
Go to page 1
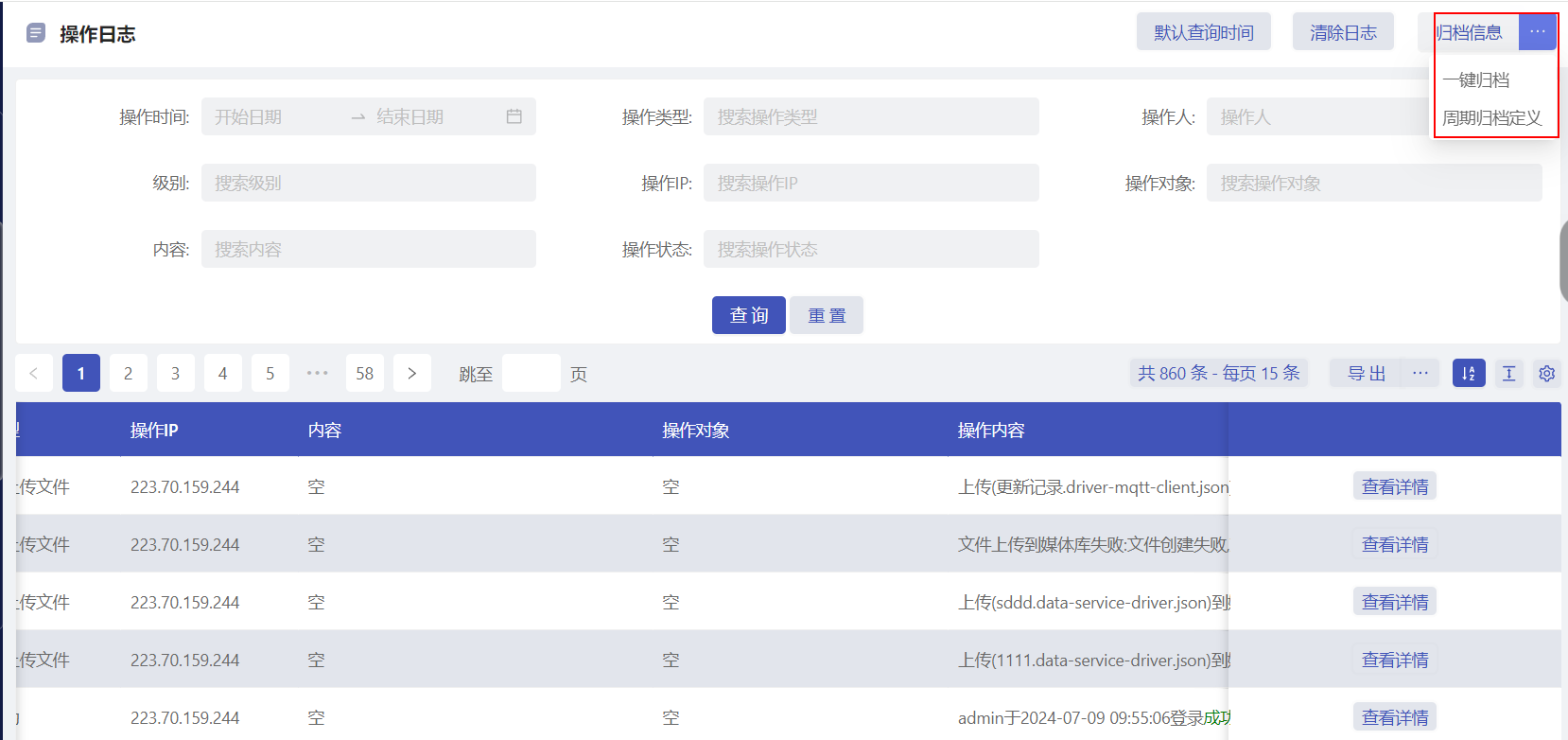pos(81,373)
